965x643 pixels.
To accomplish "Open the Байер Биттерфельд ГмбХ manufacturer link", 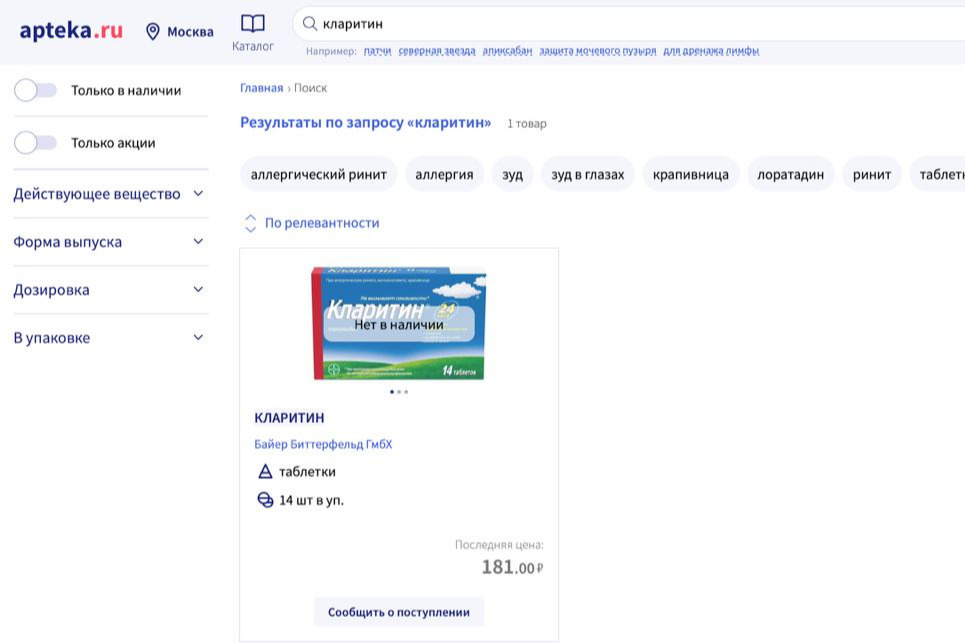I will (323, 444).
